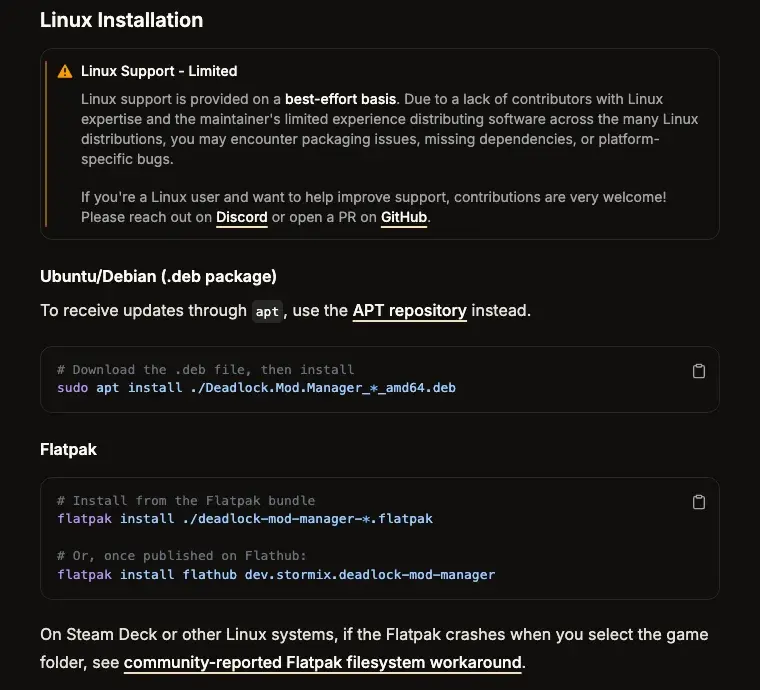This screenshot has height=690, width=760.
Task: Click the 'Linux Support - Limited' title
Action: pos(159,71)
